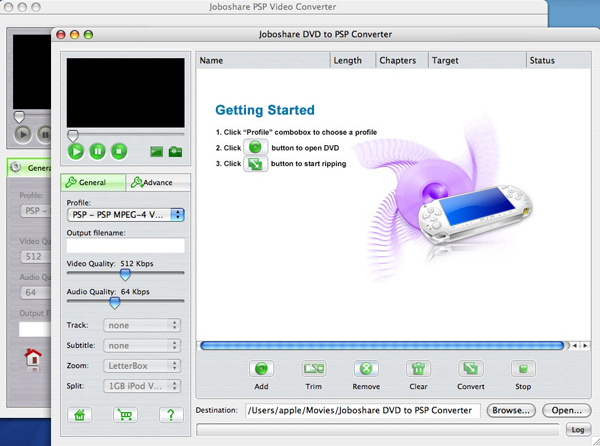This screenshot has width=600, height=446.
Task: Click the Add icon to open DVD
Action: (x=261, y=369)
